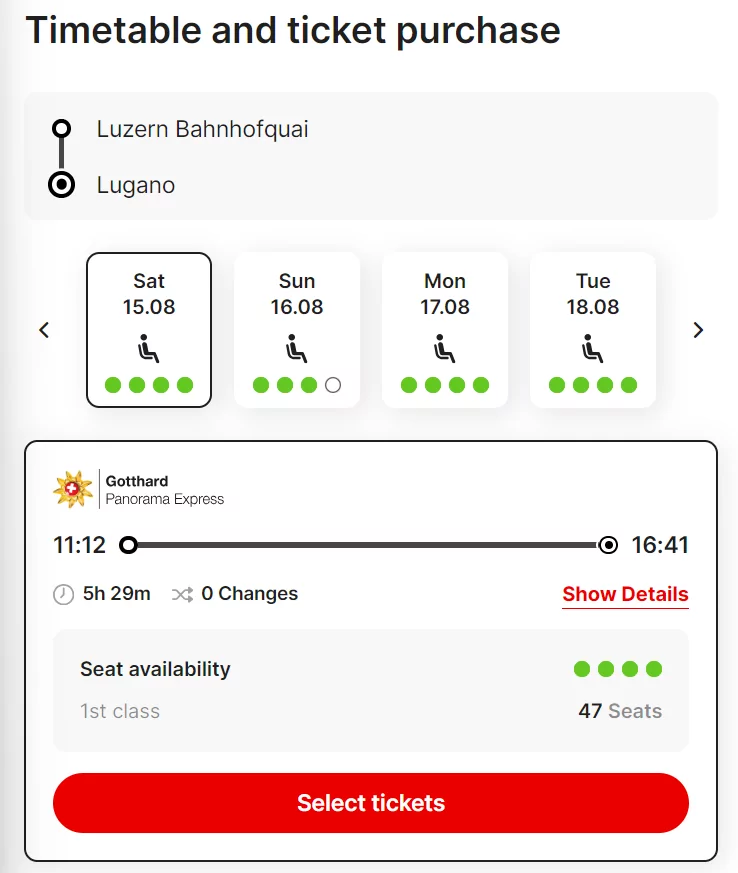Screen dimensions: 738x873
Task: Click the seat icon under Sat 15.08
Action: click(x=149, y=350)
